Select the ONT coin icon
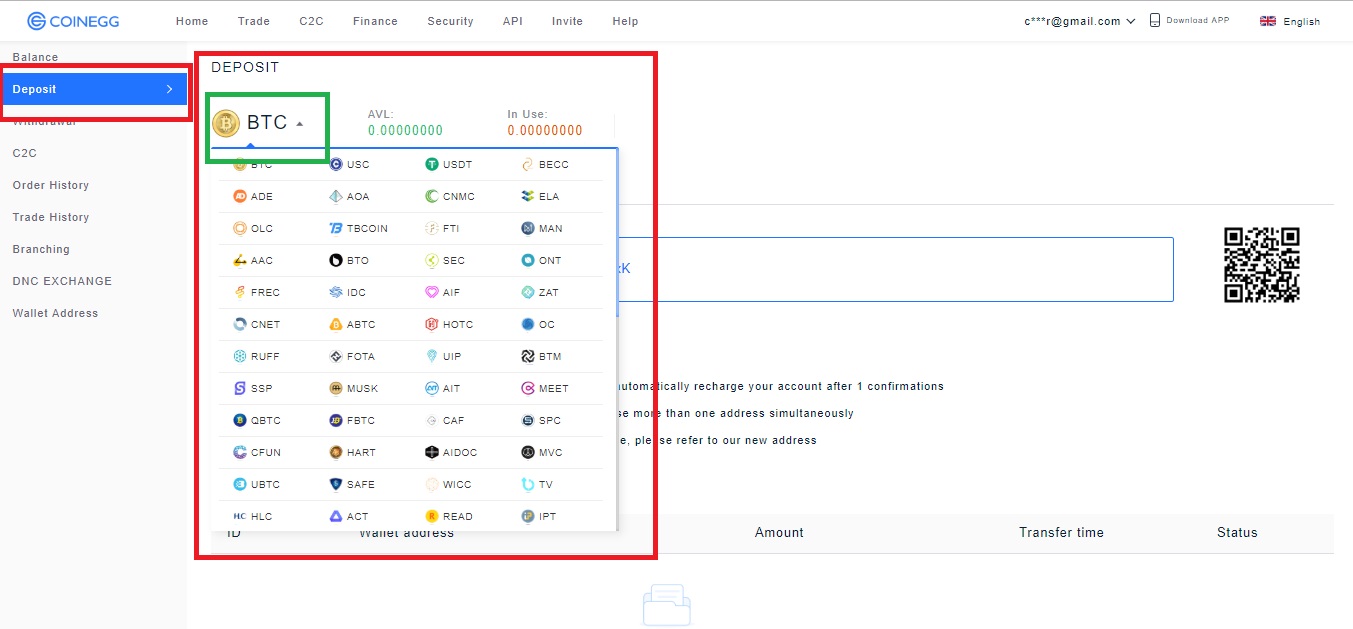The image size is (1353, 629). tap(528, 260)
